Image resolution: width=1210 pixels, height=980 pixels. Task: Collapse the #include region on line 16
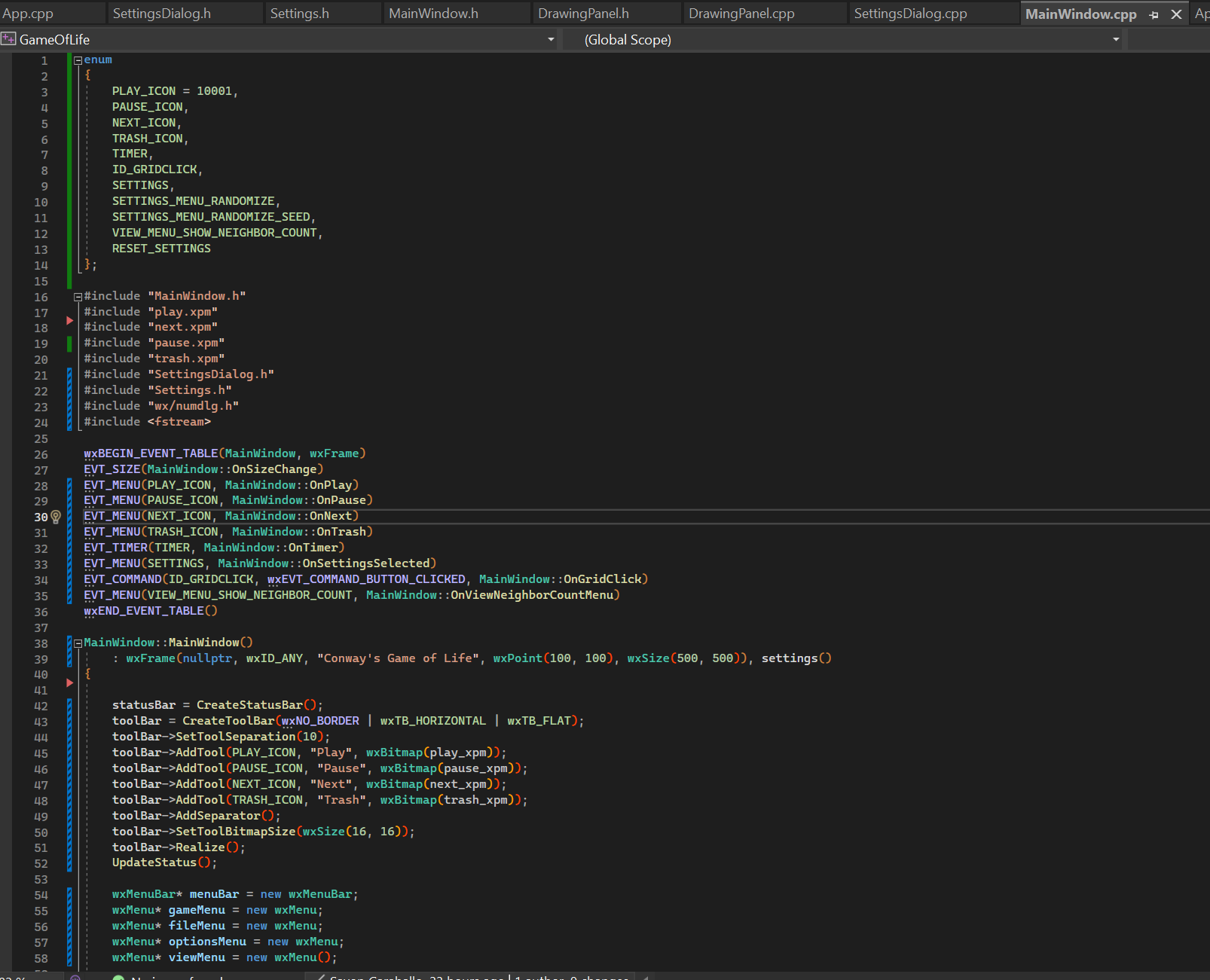point(78,297)
